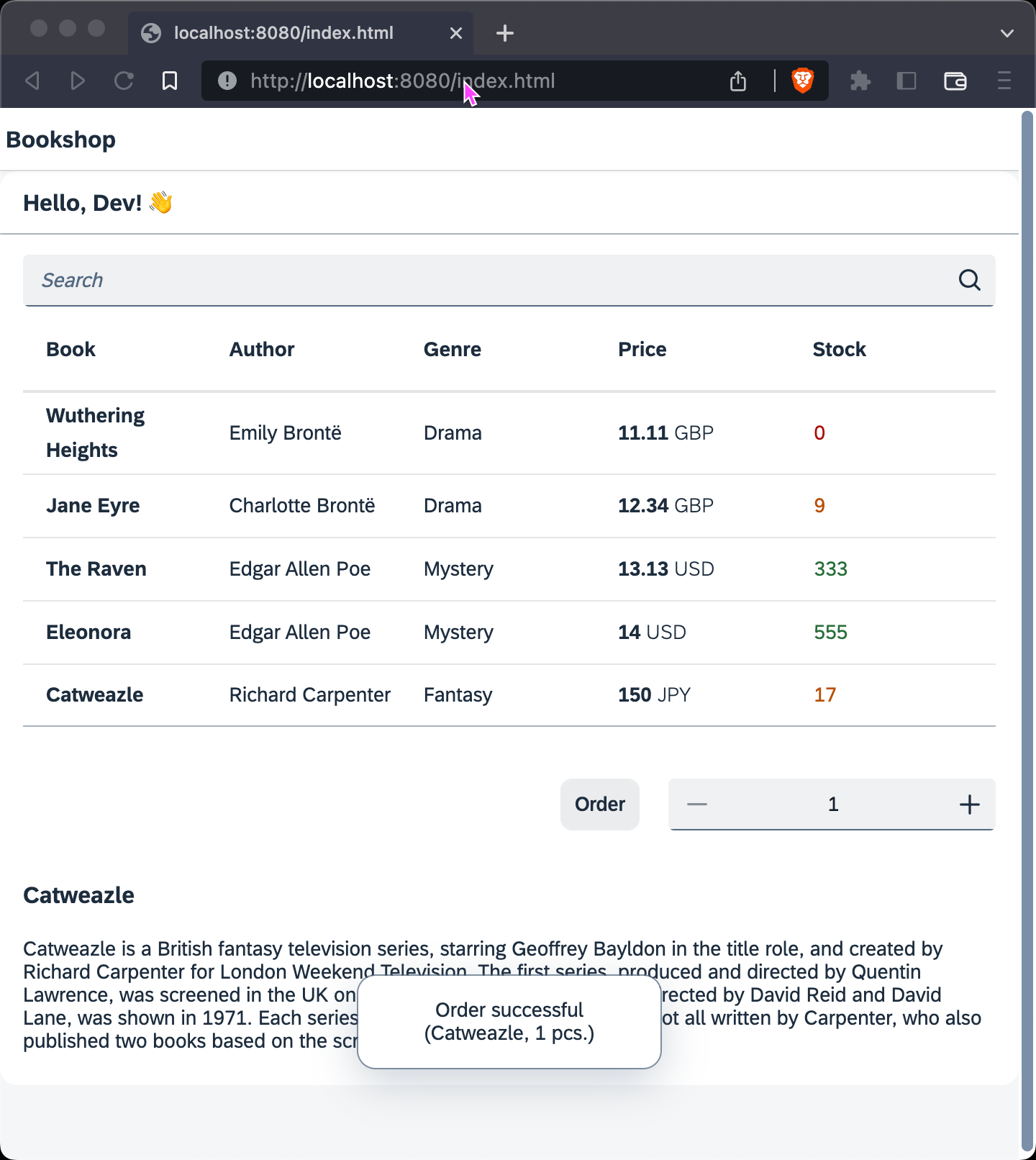Select The Raven book row
The width and height of the screenshot is (1036, 1160).
click(509, 569)
